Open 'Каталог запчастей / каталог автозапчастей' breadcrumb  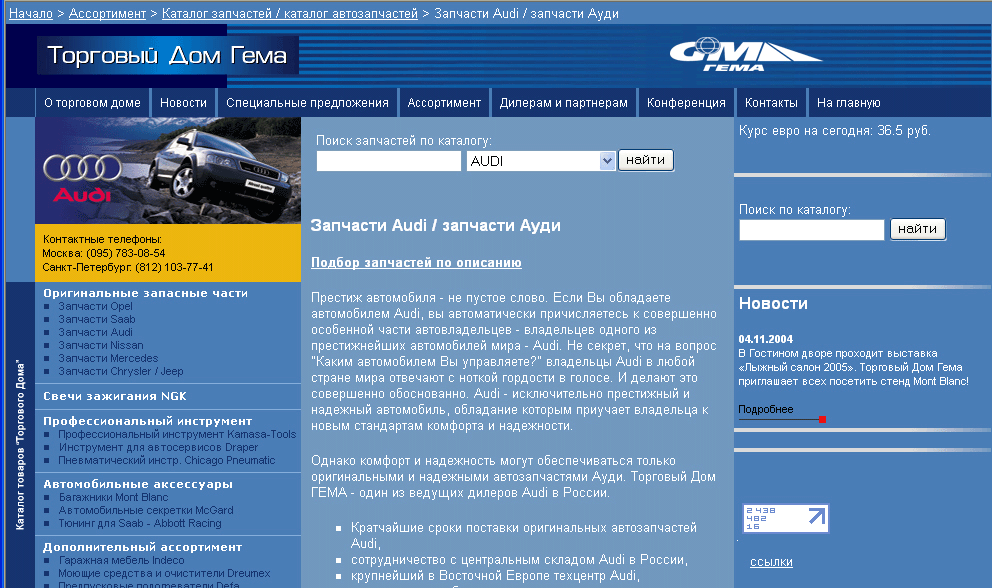click(290, 13)
